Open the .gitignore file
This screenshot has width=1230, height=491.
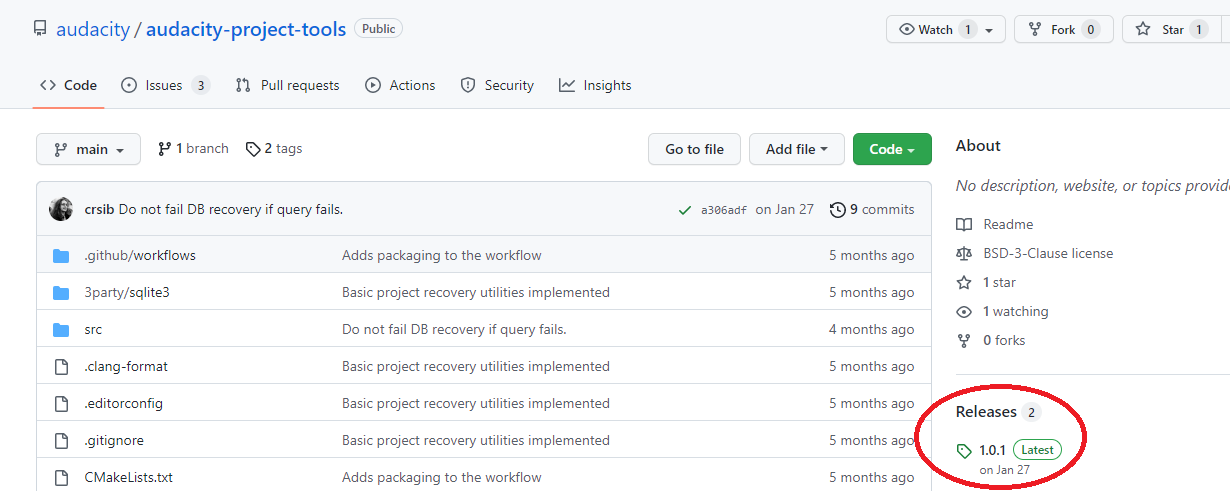114,440
